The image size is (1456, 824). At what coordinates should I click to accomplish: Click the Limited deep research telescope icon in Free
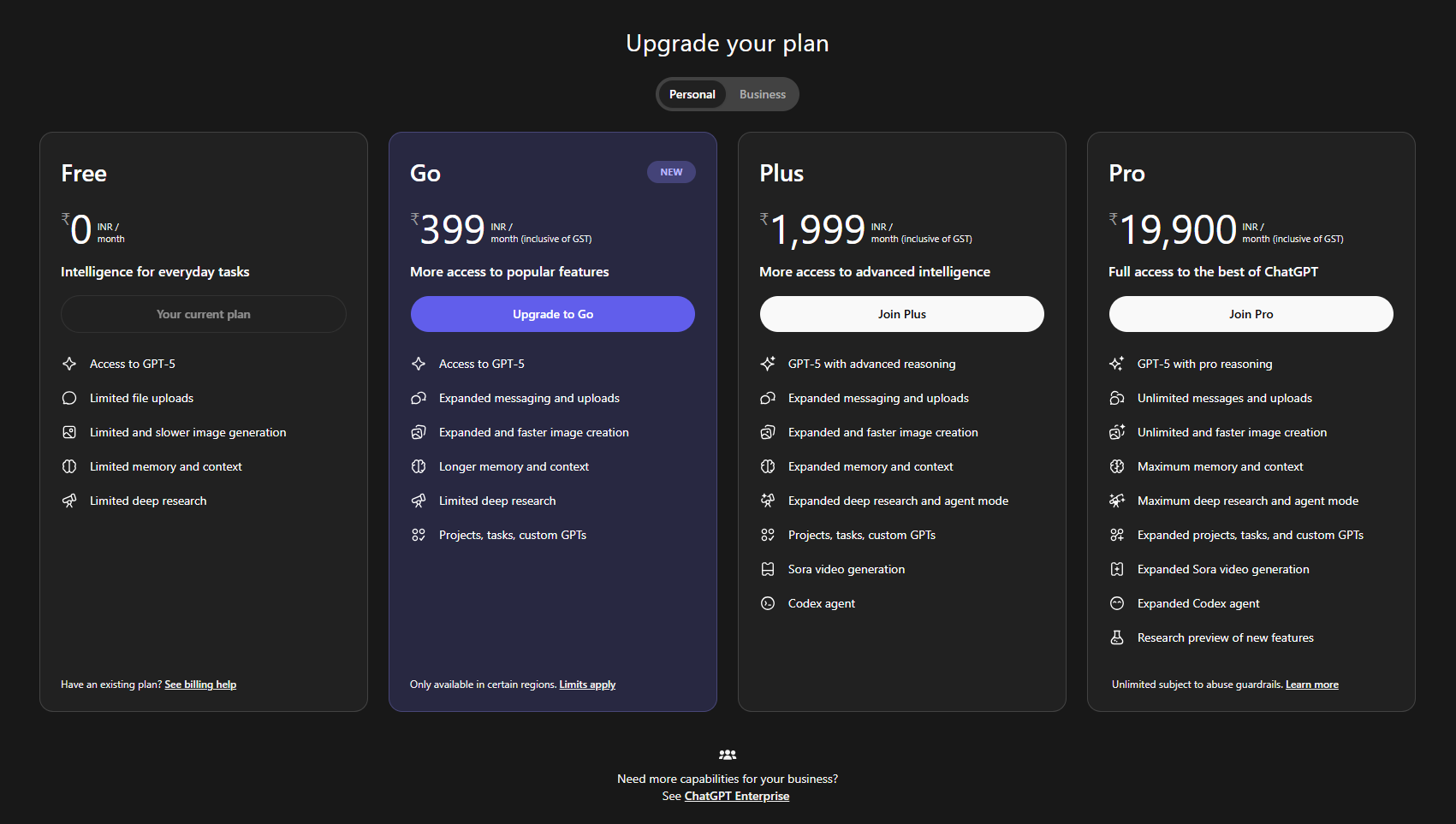click(x=69, y=501)
